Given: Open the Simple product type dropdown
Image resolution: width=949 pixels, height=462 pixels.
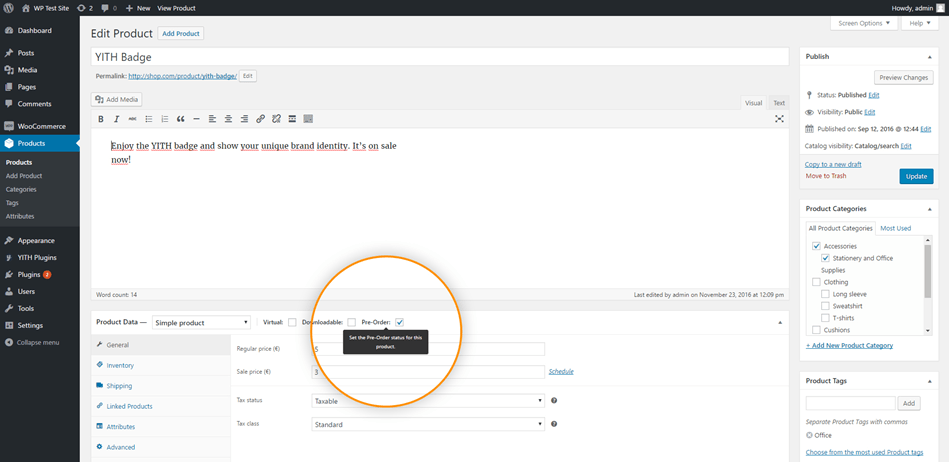Looking at the screenshot, I should (202, 323).
